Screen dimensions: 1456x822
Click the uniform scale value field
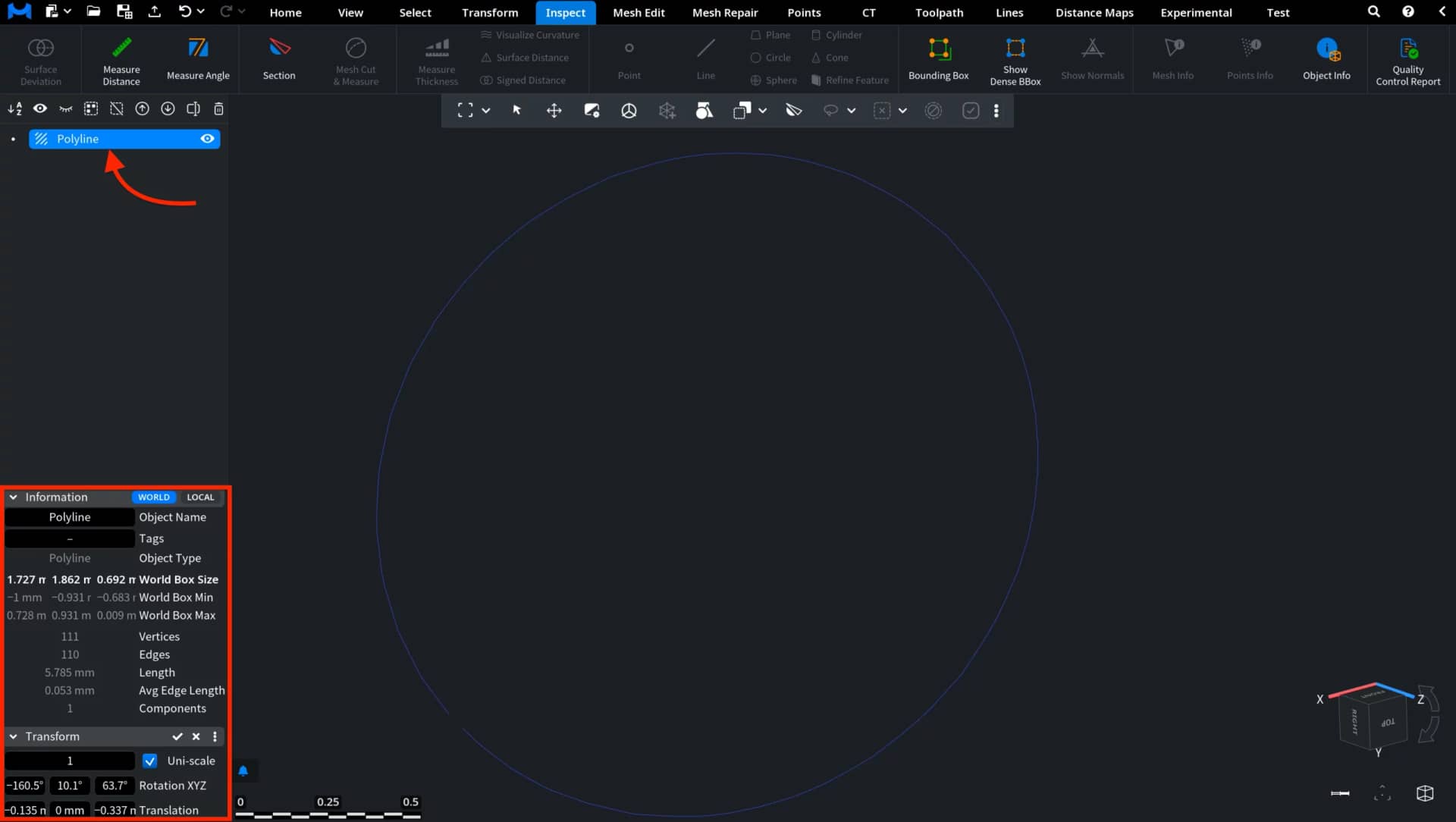[x=70, y=761]
